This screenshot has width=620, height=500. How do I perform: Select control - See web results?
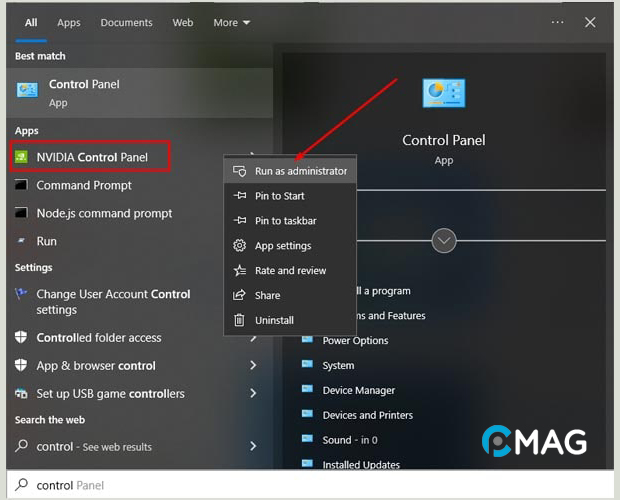pyautogui.click(x=94, y=447)
